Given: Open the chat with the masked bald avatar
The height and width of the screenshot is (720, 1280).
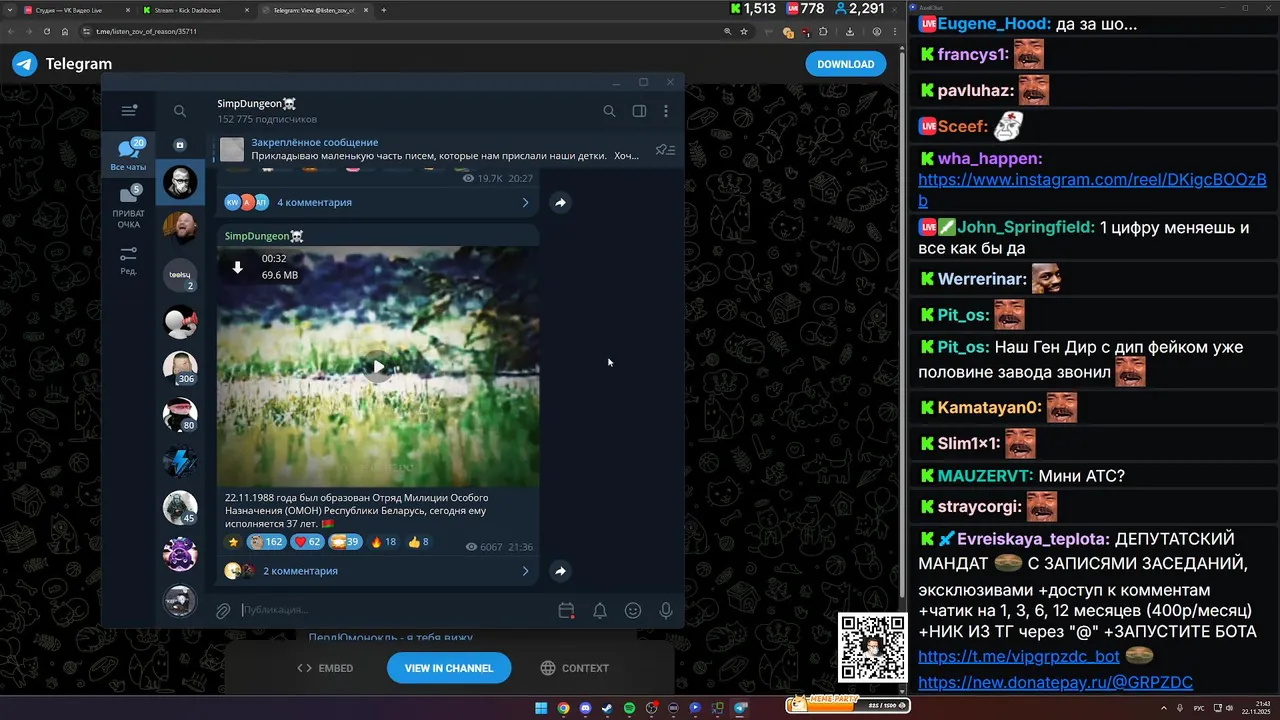Looking at the screenshot, I should pos(180,182).
